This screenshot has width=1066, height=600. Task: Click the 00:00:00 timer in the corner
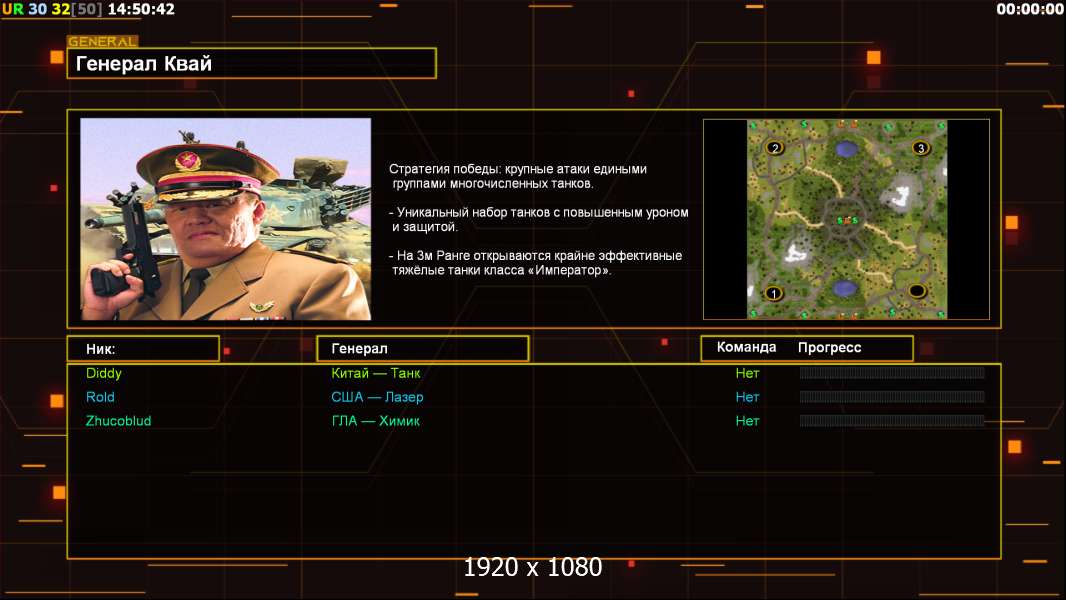pyautogui.click(x=1029, y=9)
